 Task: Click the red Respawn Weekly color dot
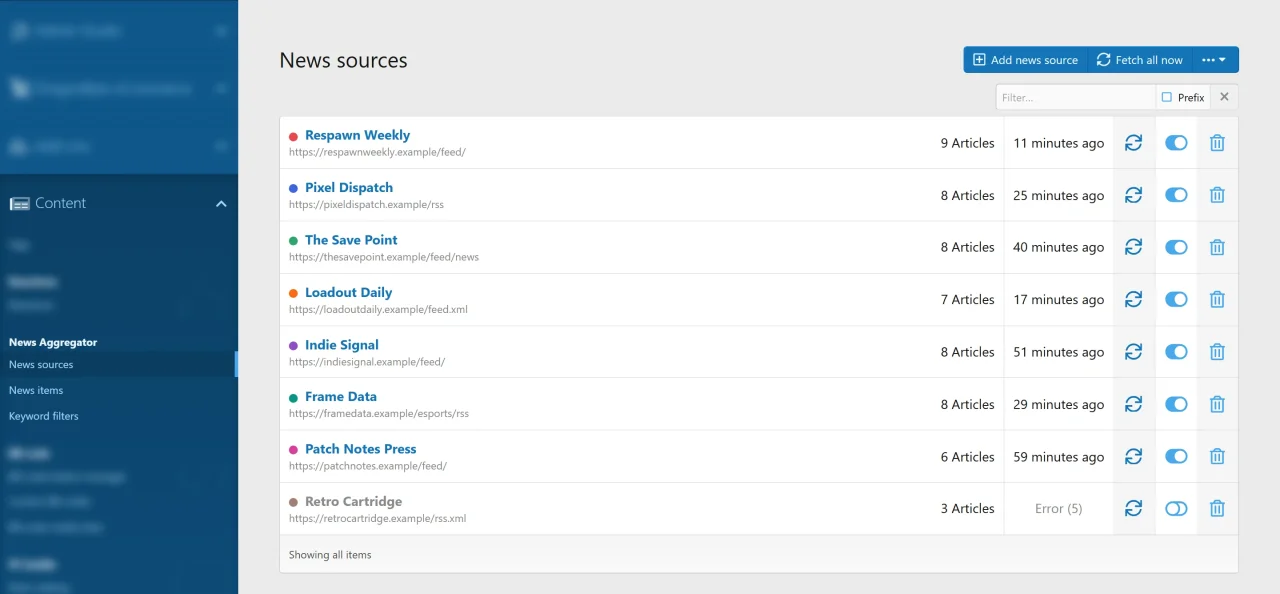(293, 136)
